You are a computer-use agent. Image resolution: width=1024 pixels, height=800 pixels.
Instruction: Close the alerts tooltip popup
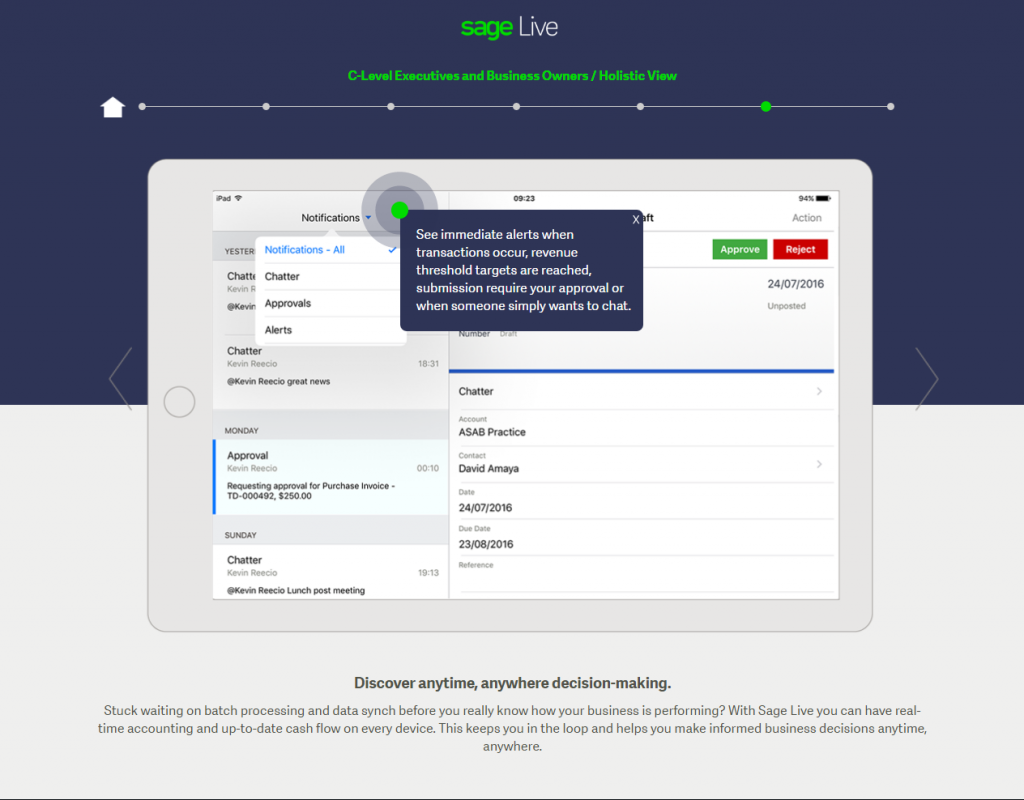click(635, 220)
